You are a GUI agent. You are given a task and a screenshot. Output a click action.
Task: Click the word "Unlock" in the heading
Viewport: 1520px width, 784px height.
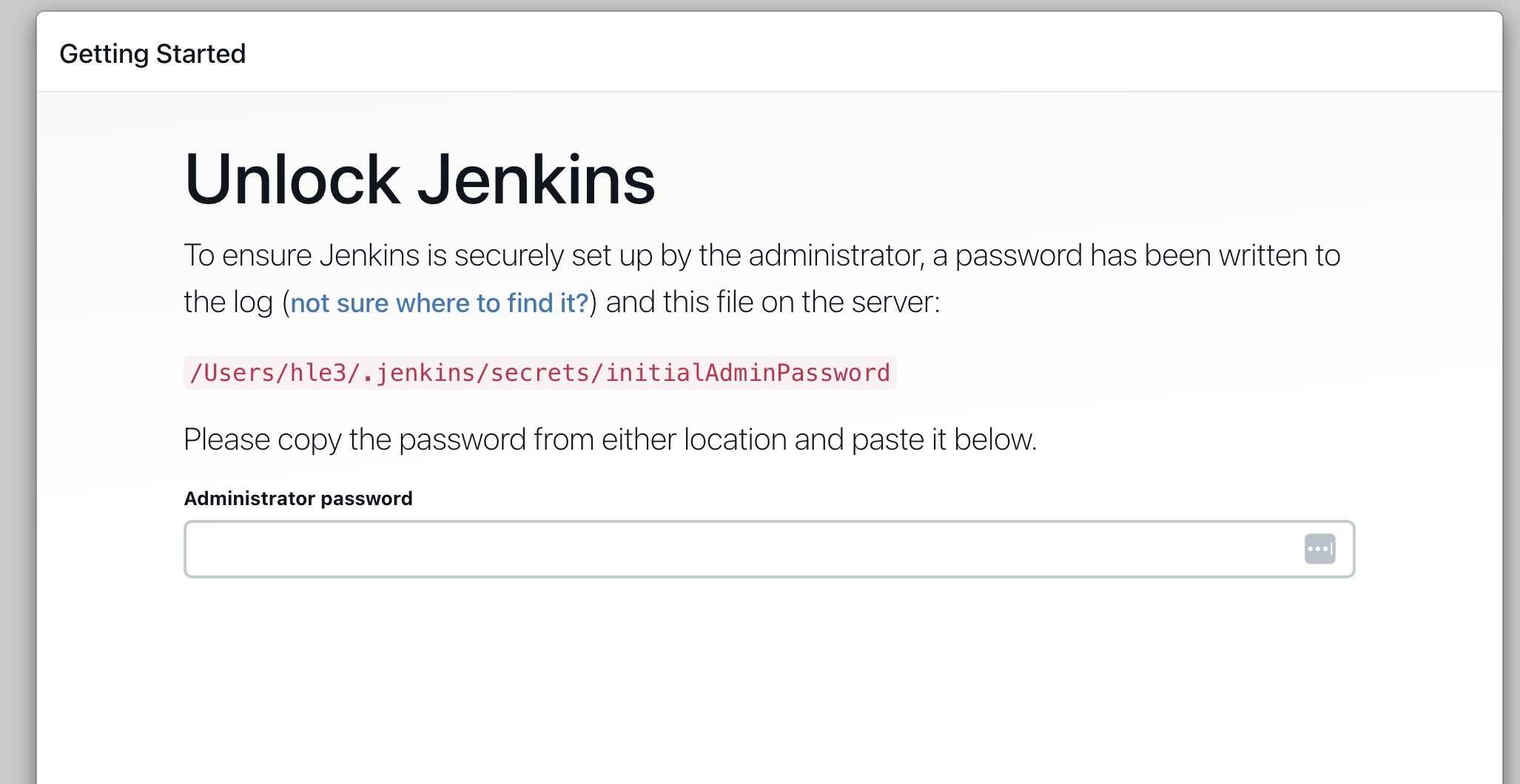[292, 180]
